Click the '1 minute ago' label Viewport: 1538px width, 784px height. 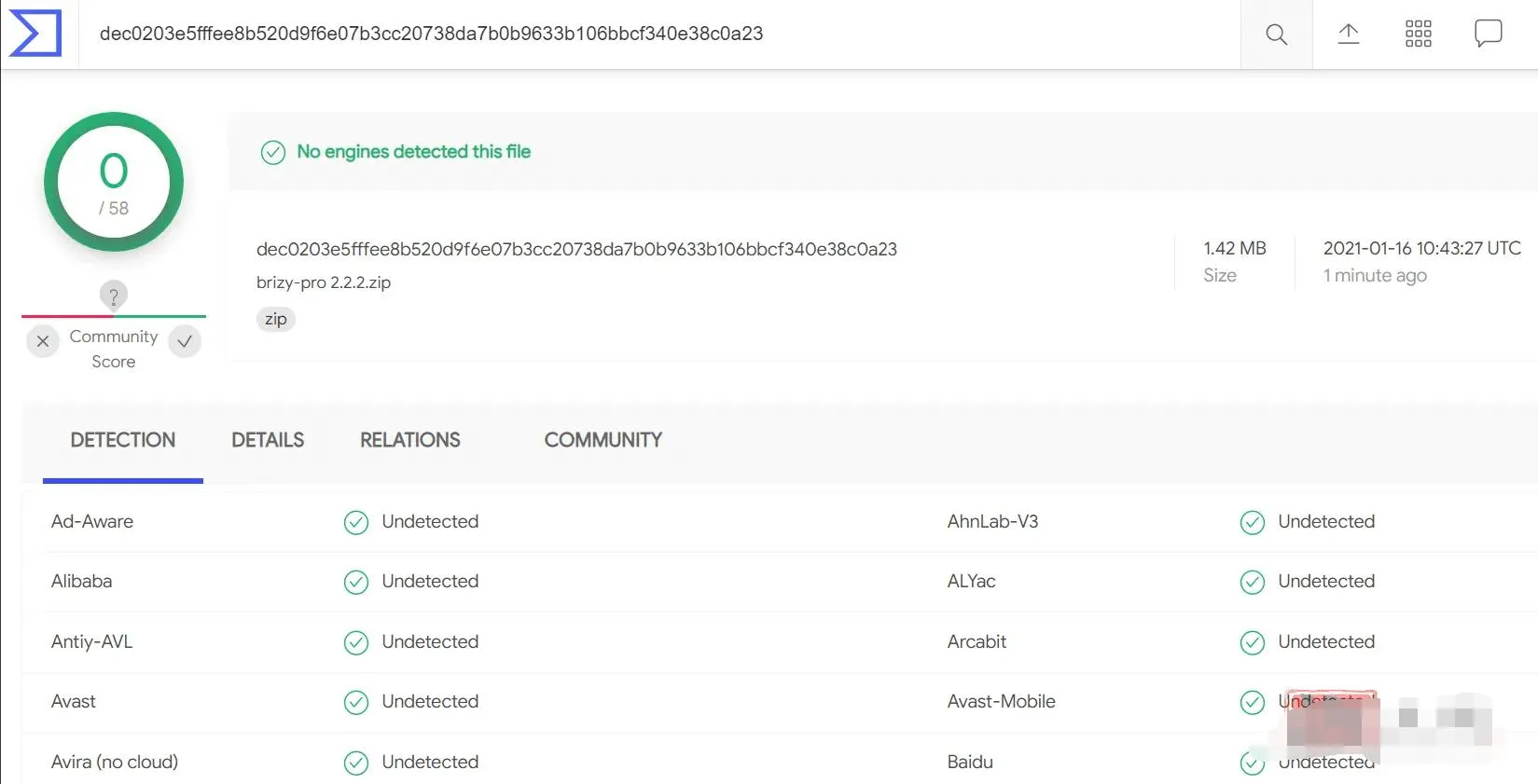tap(1375, 275)
